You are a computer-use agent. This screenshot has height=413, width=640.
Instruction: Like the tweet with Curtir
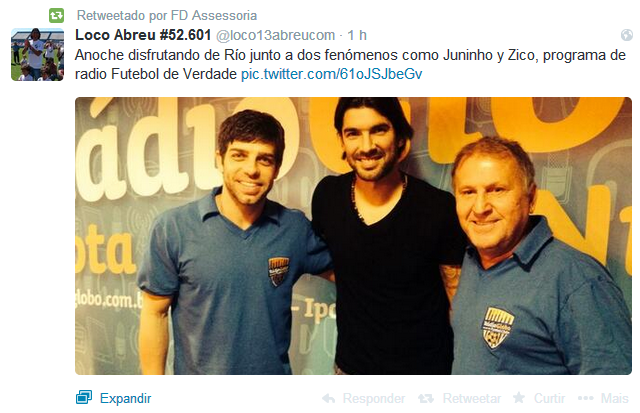click(549, 398)
